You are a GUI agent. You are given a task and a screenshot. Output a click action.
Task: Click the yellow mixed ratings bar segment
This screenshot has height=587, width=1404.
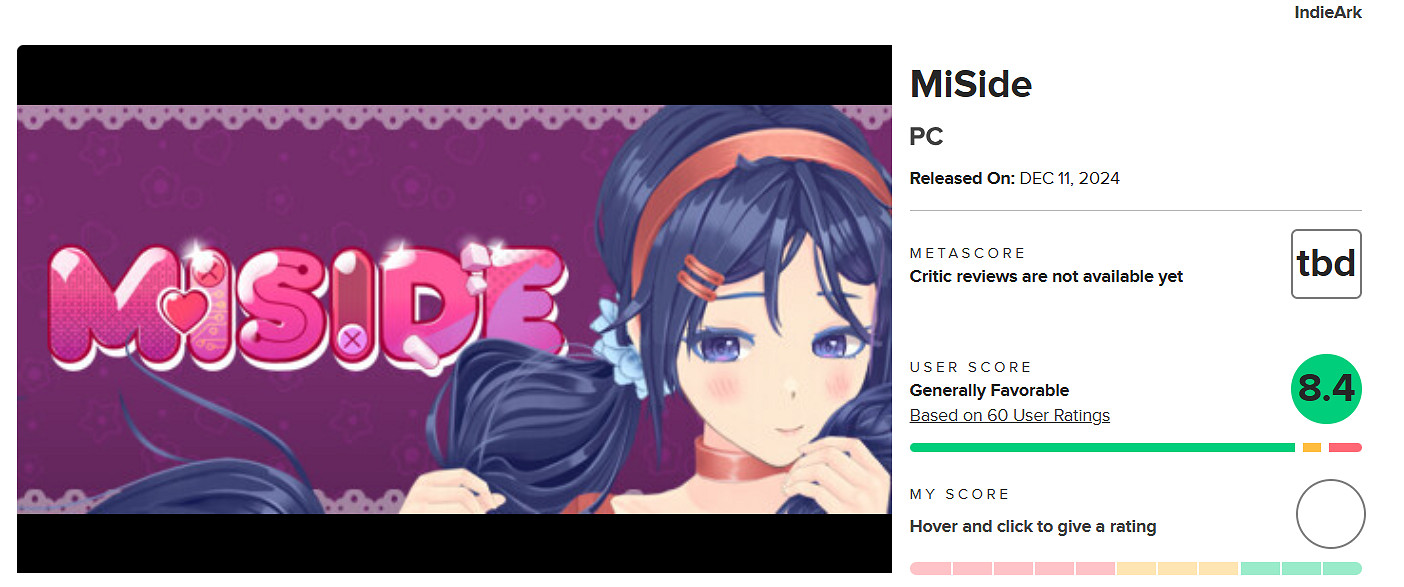click(1312, 447)
